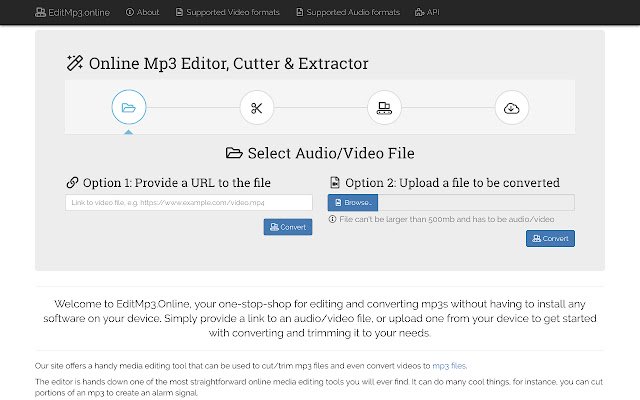Viewport: 640px width, 400px height.
Task: Open Supported Video formats page
Action: pos(228,12)
